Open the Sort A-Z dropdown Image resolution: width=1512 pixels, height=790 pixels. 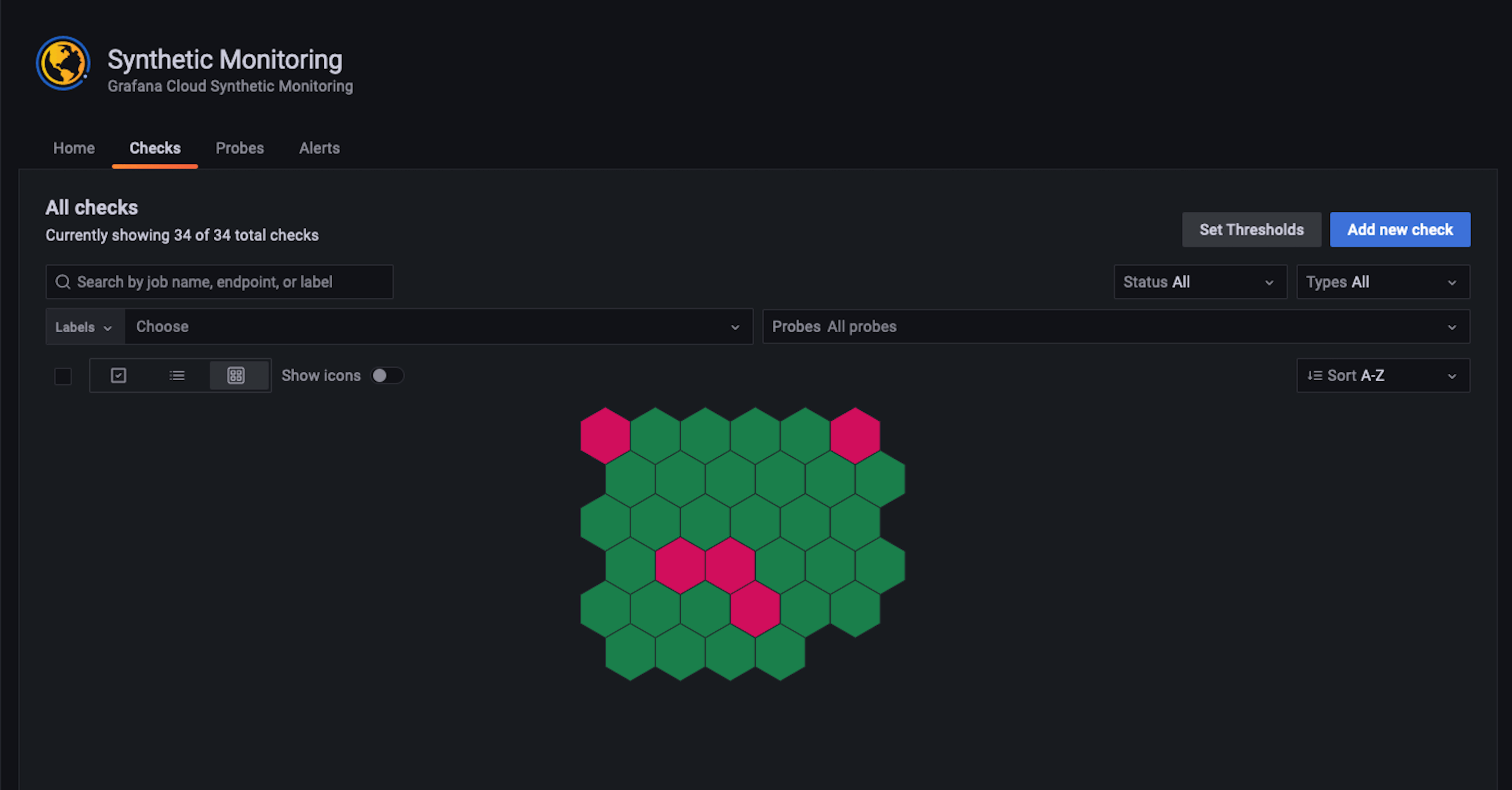coord(1382,376)
